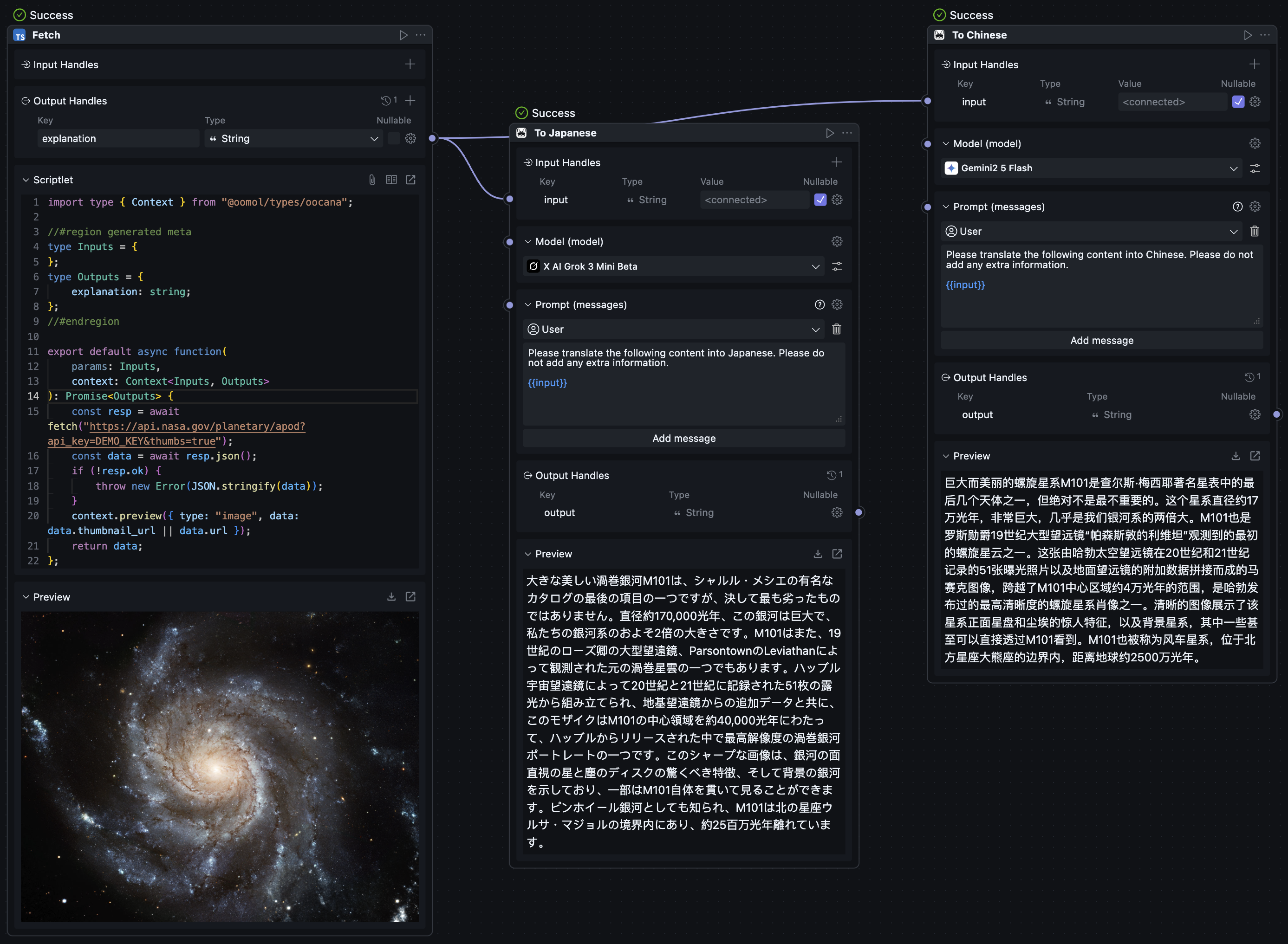Open Prompt help icon in To Chinese
Image resolution: width=1288 pixels, height=944 pixels.
pos(1237,206)
